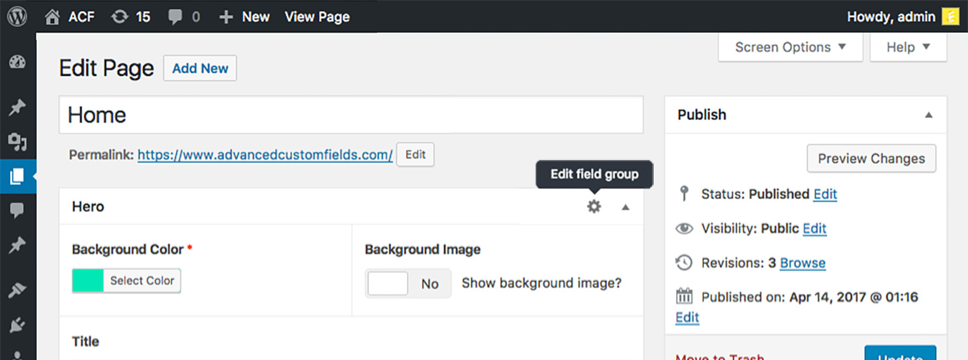Image resolution: width=968 pixels, height=360 pixels.
Task: Click the Title field label
Action: [85, 341]
